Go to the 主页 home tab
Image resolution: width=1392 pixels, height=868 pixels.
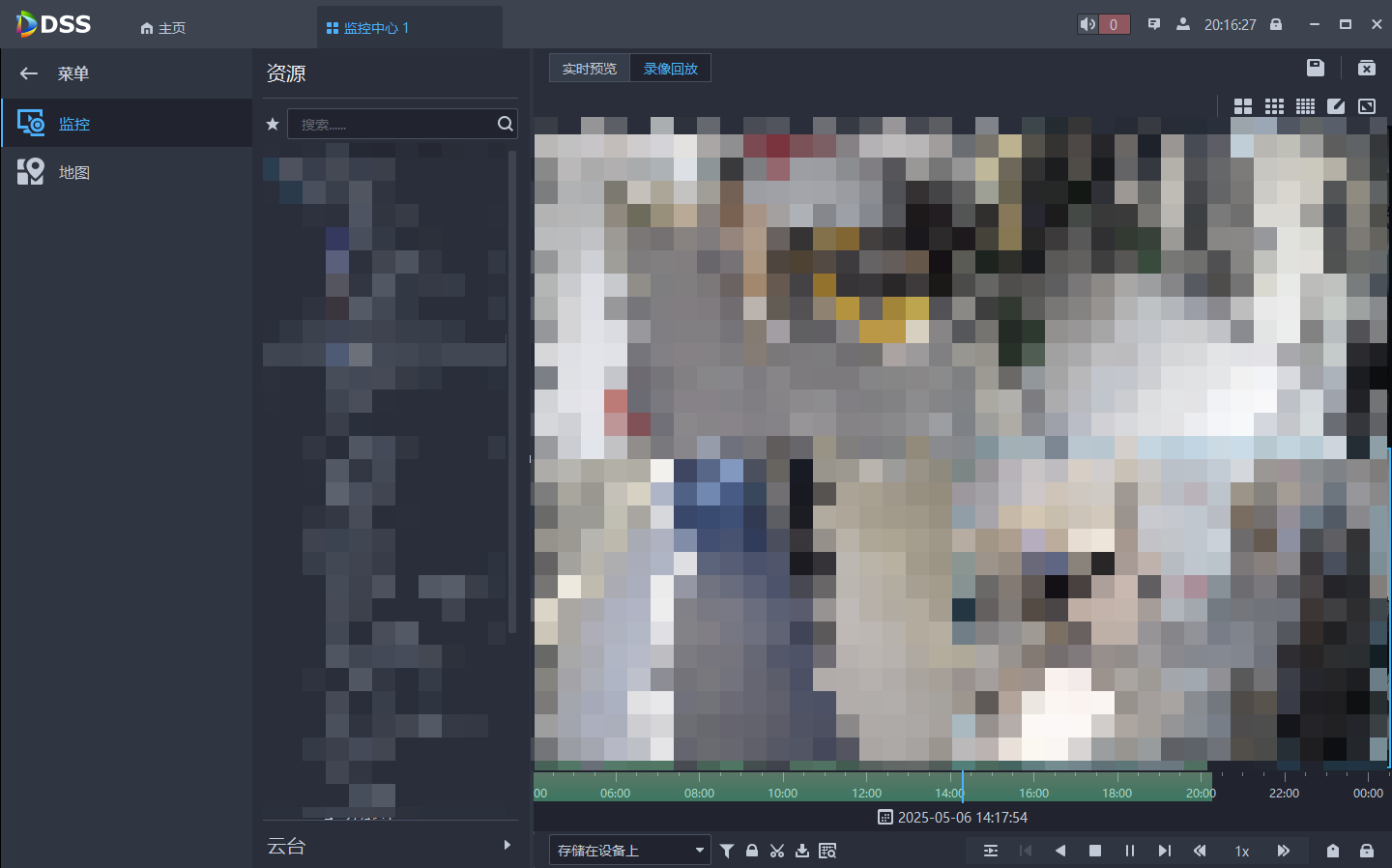tap(162, 28)
